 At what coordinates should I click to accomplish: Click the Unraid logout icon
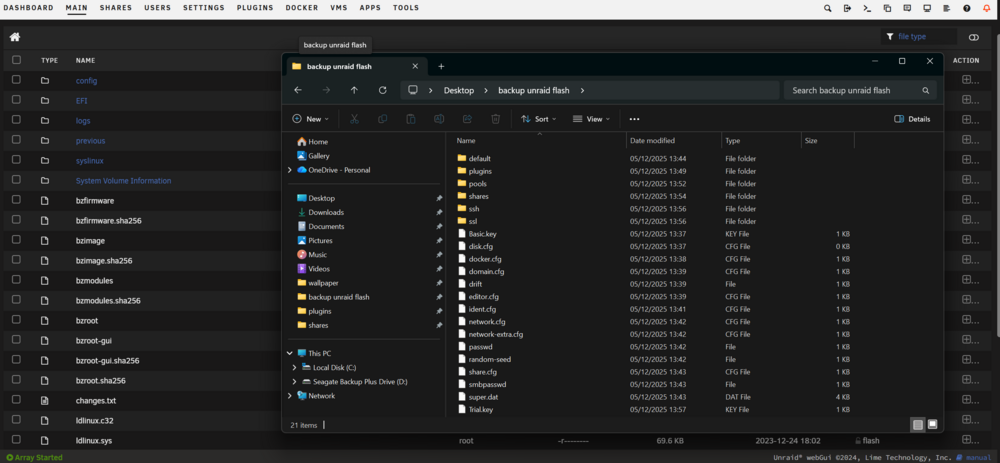847,8
